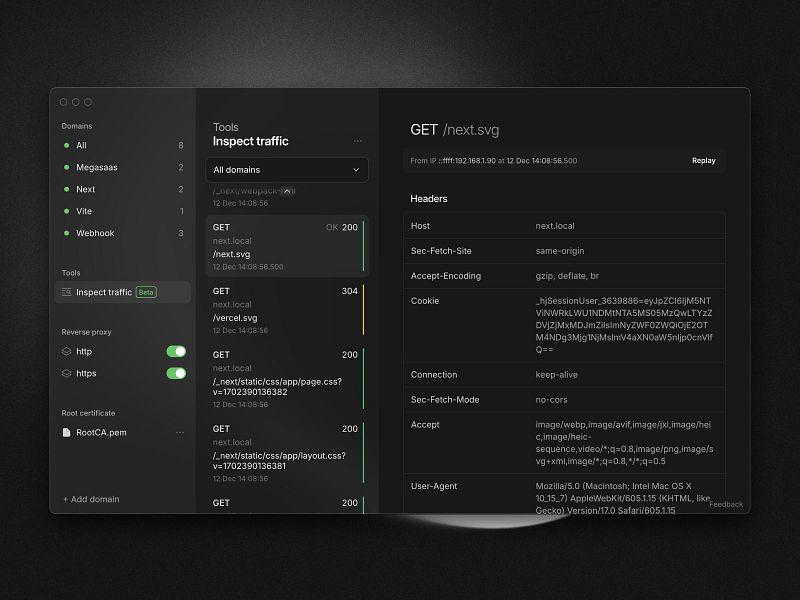Click the From IP timestamp line

(493, 161)
